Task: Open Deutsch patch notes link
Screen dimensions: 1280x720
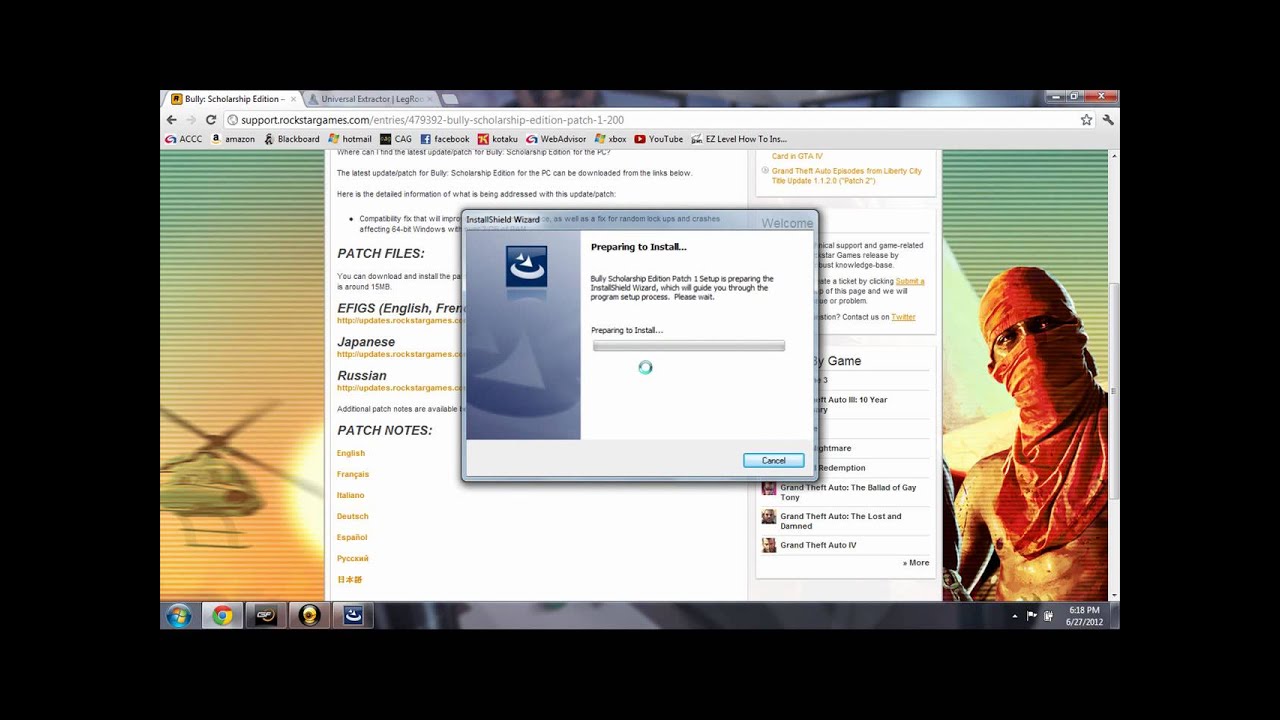Action: [353, 516]
